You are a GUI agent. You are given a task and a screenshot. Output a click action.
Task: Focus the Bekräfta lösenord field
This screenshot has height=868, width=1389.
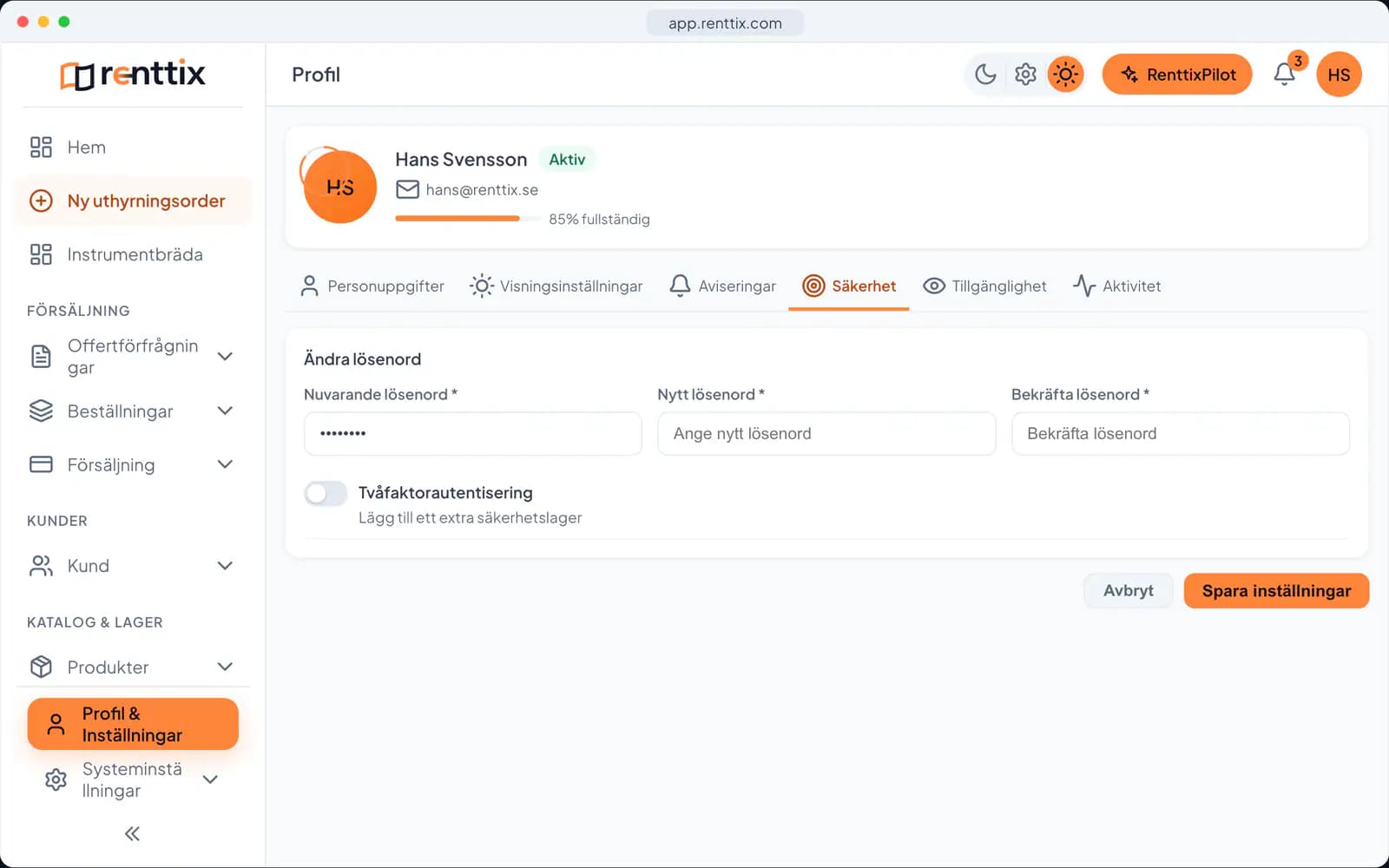pos(1181,433)
